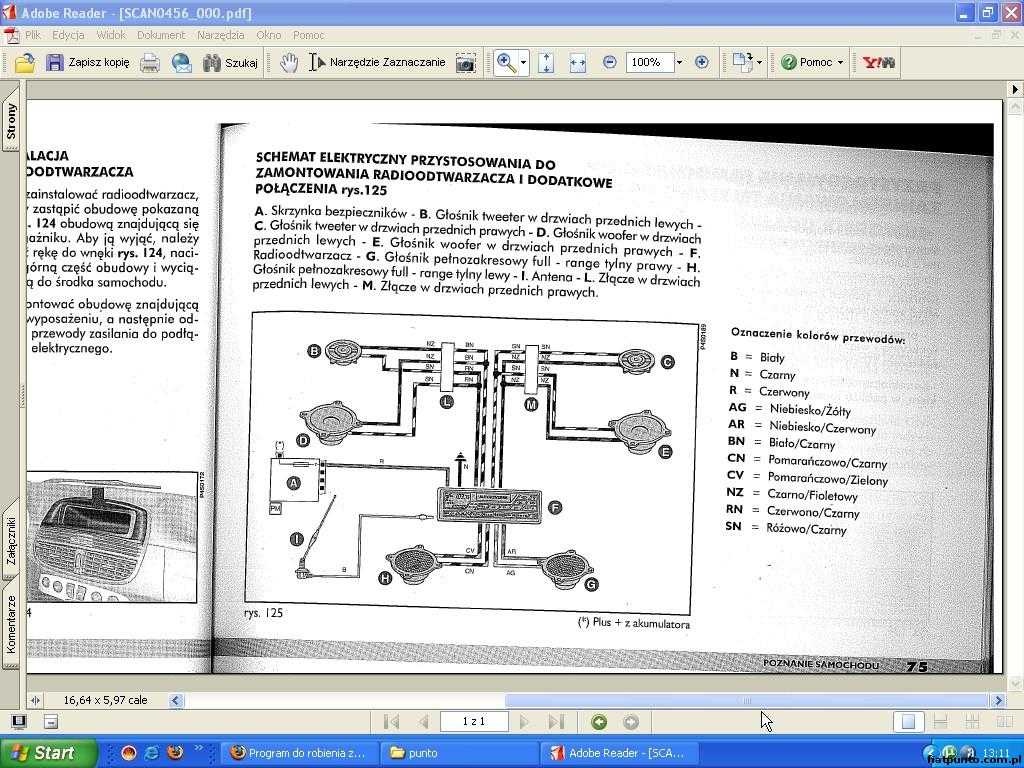
Task: Open the Komentarze side panel tab
Action: tap(10, 625)
